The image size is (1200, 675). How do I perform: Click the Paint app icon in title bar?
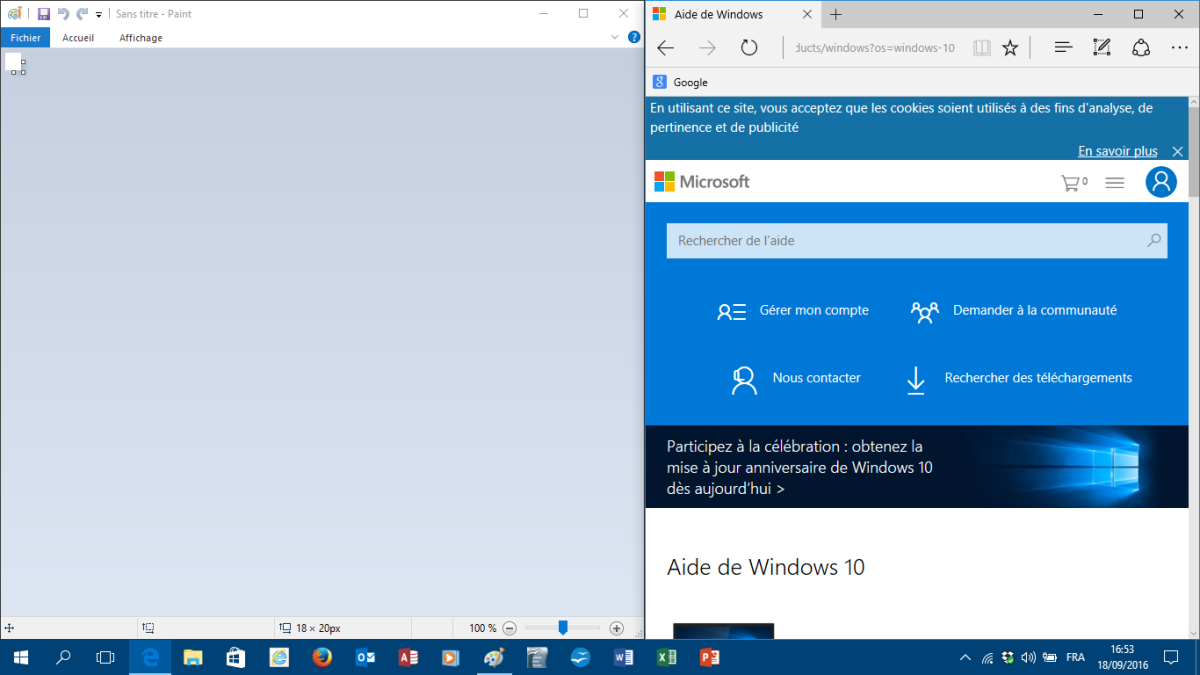point(14,14)
